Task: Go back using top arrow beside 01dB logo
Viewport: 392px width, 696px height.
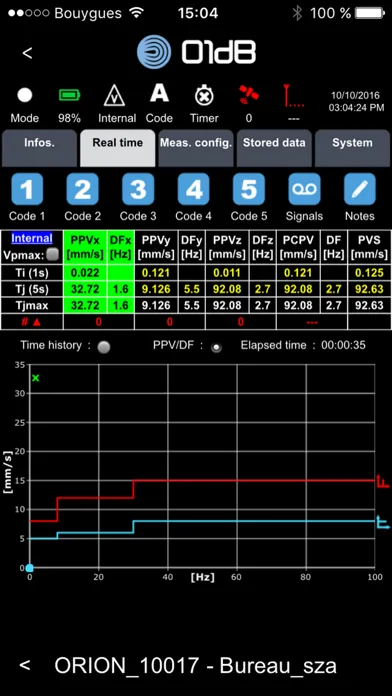Action: pos(27,53)
